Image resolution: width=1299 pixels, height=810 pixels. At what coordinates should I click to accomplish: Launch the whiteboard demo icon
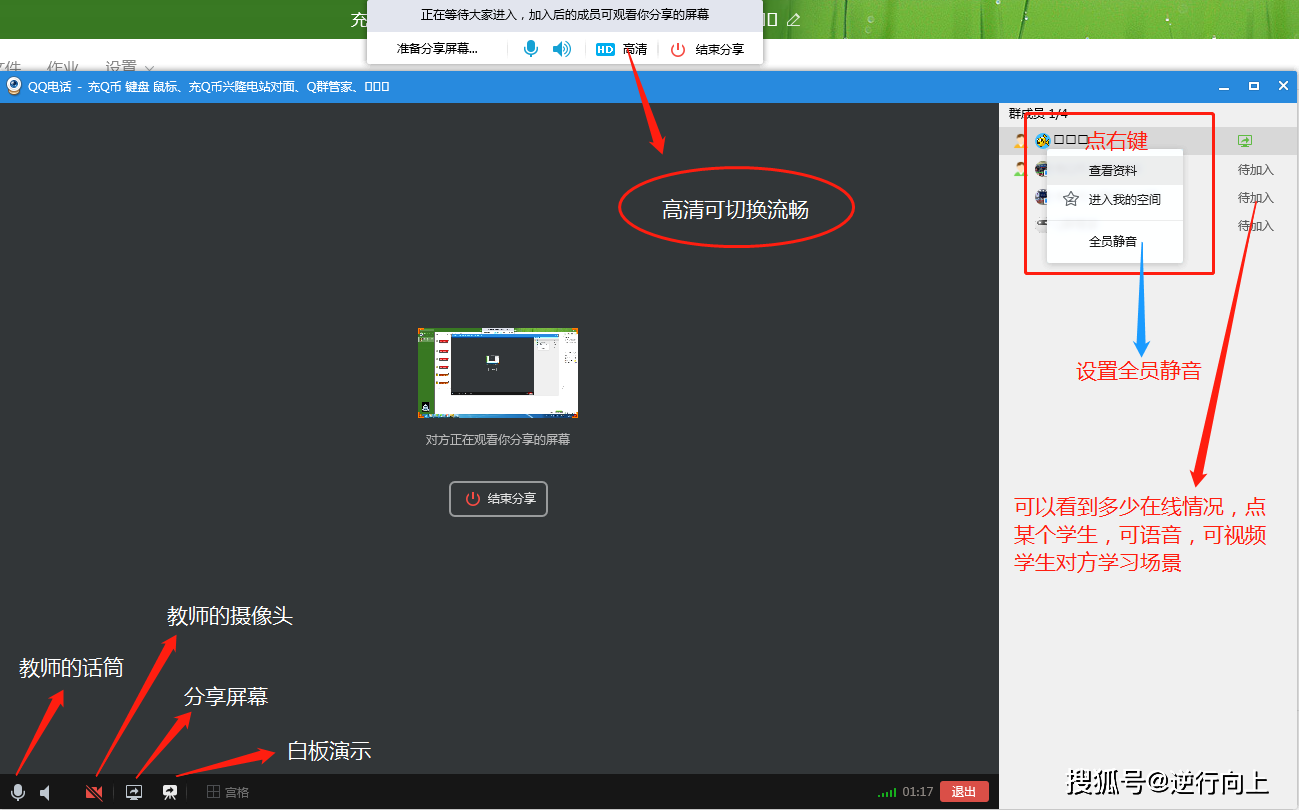coord(170,791)
